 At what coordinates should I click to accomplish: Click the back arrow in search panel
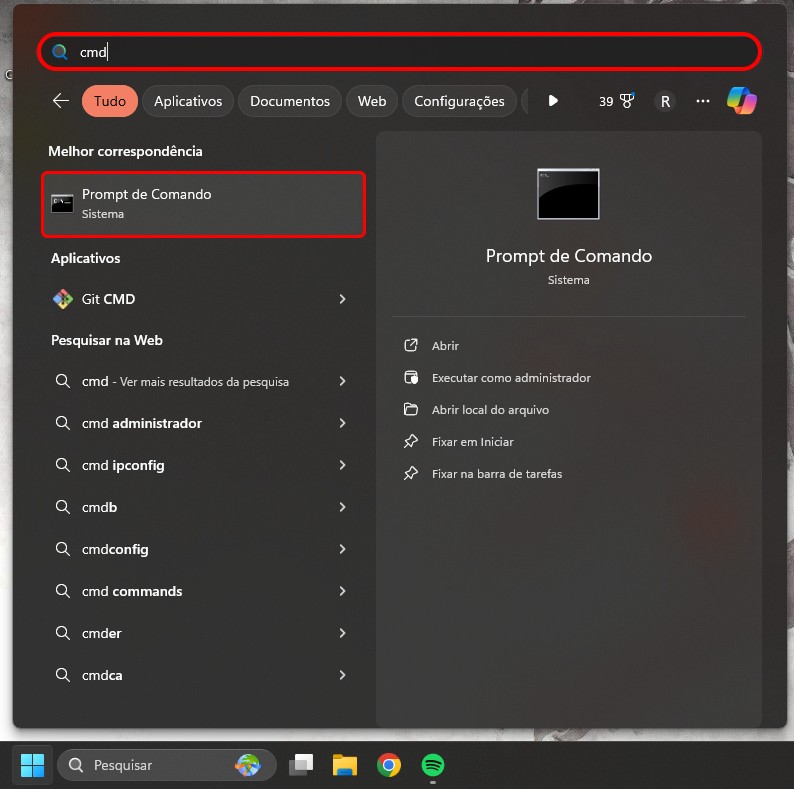(x=61, y=101)
